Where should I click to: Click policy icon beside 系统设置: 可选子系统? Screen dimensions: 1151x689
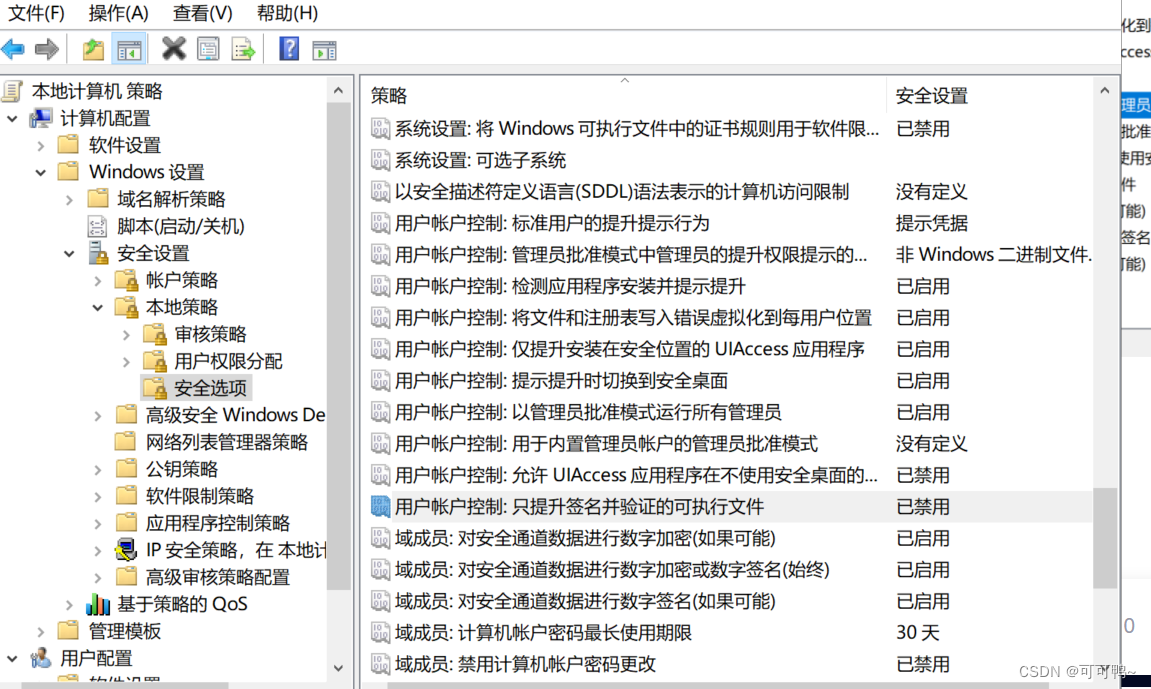[380, 160]
